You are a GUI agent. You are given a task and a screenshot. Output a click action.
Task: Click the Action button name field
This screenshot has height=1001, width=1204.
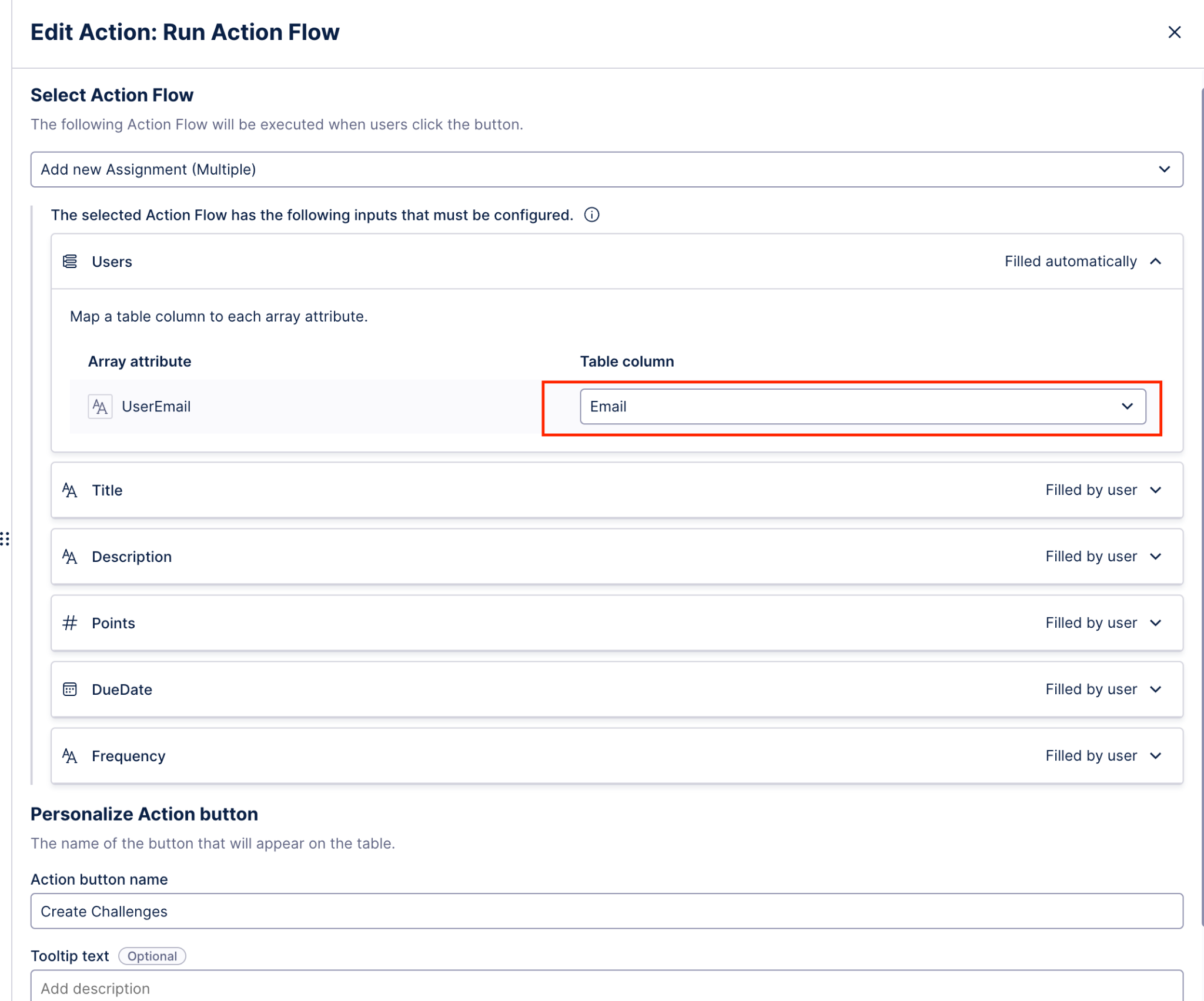[x=607, y=911]
